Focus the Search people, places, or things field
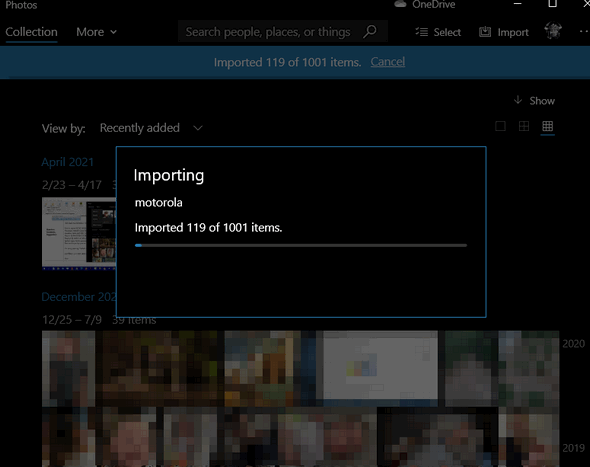The width and height of the screenshot is (590, 467). [x=283, y=32]
